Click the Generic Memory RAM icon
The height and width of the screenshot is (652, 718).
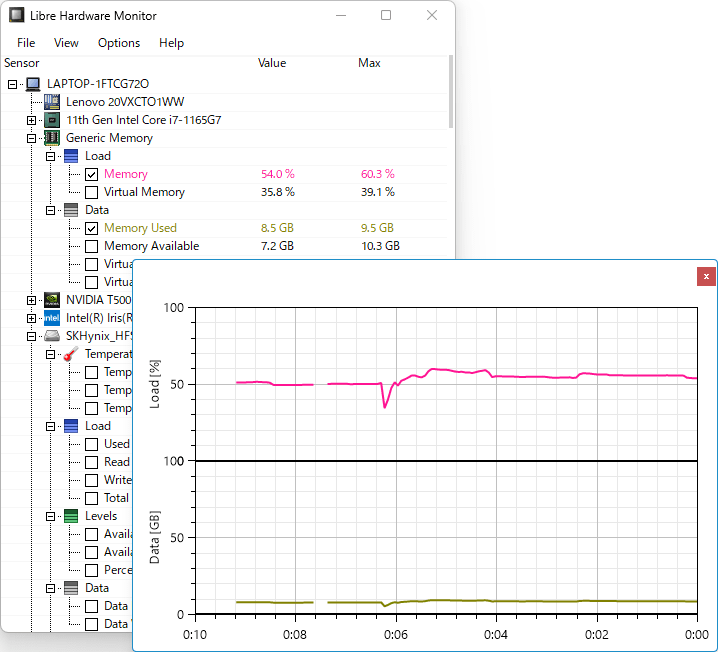point(52,138)
